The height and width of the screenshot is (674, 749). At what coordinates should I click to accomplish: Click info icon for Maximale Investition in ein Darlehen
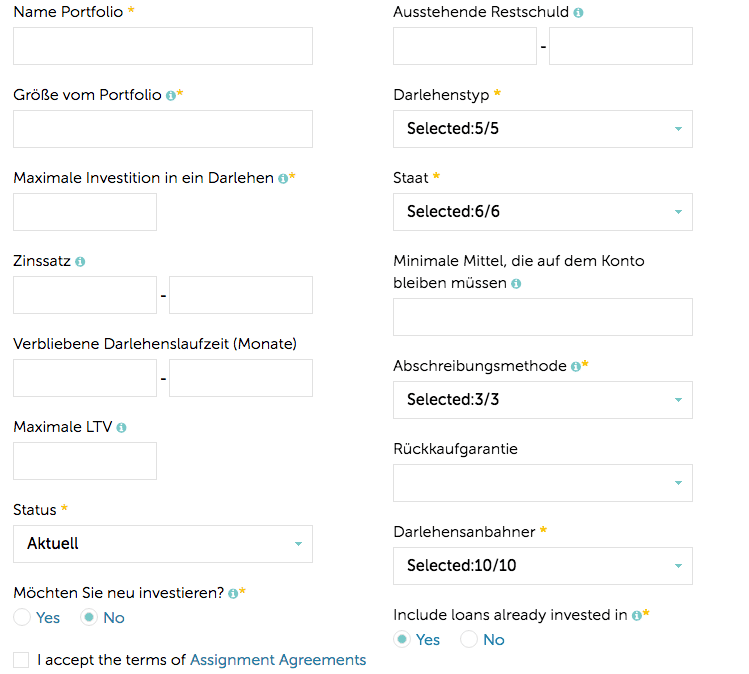[x=283, y=179]
